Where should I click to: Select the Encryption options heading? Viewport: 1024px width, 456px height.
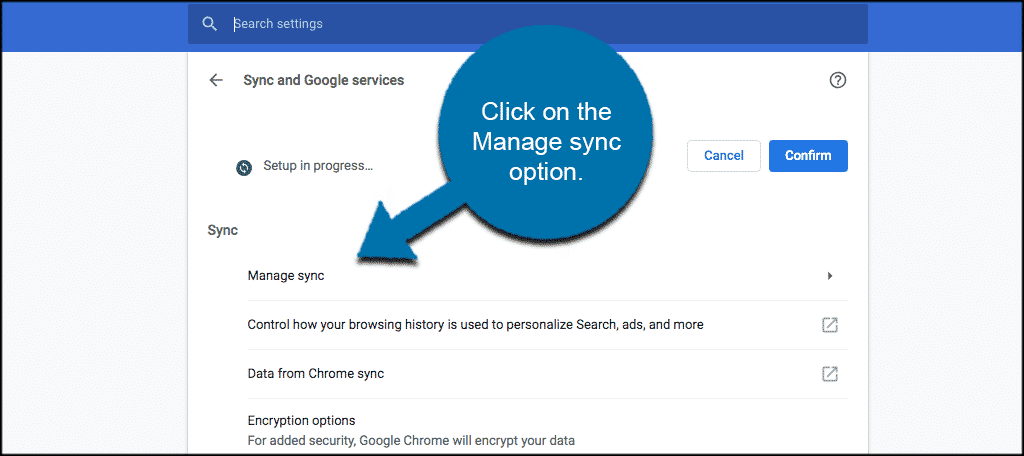click(x=301, y=420)
